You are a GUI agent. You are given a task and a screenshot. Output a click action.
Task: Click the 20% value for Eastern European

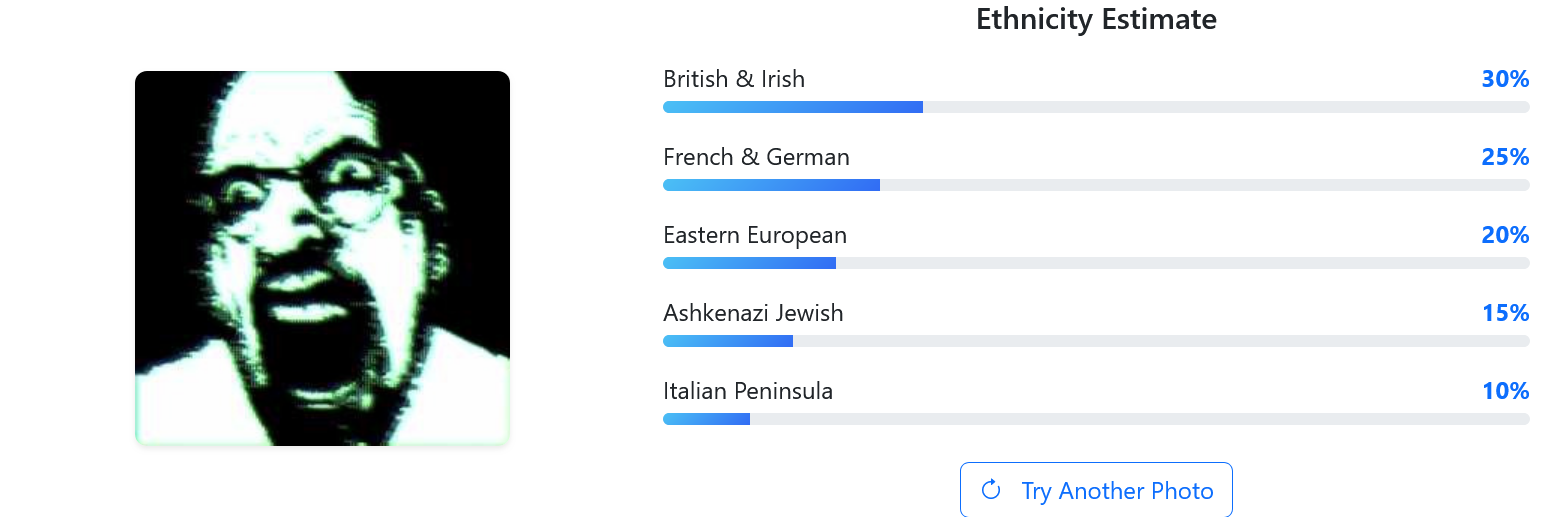coord(1505,235)
